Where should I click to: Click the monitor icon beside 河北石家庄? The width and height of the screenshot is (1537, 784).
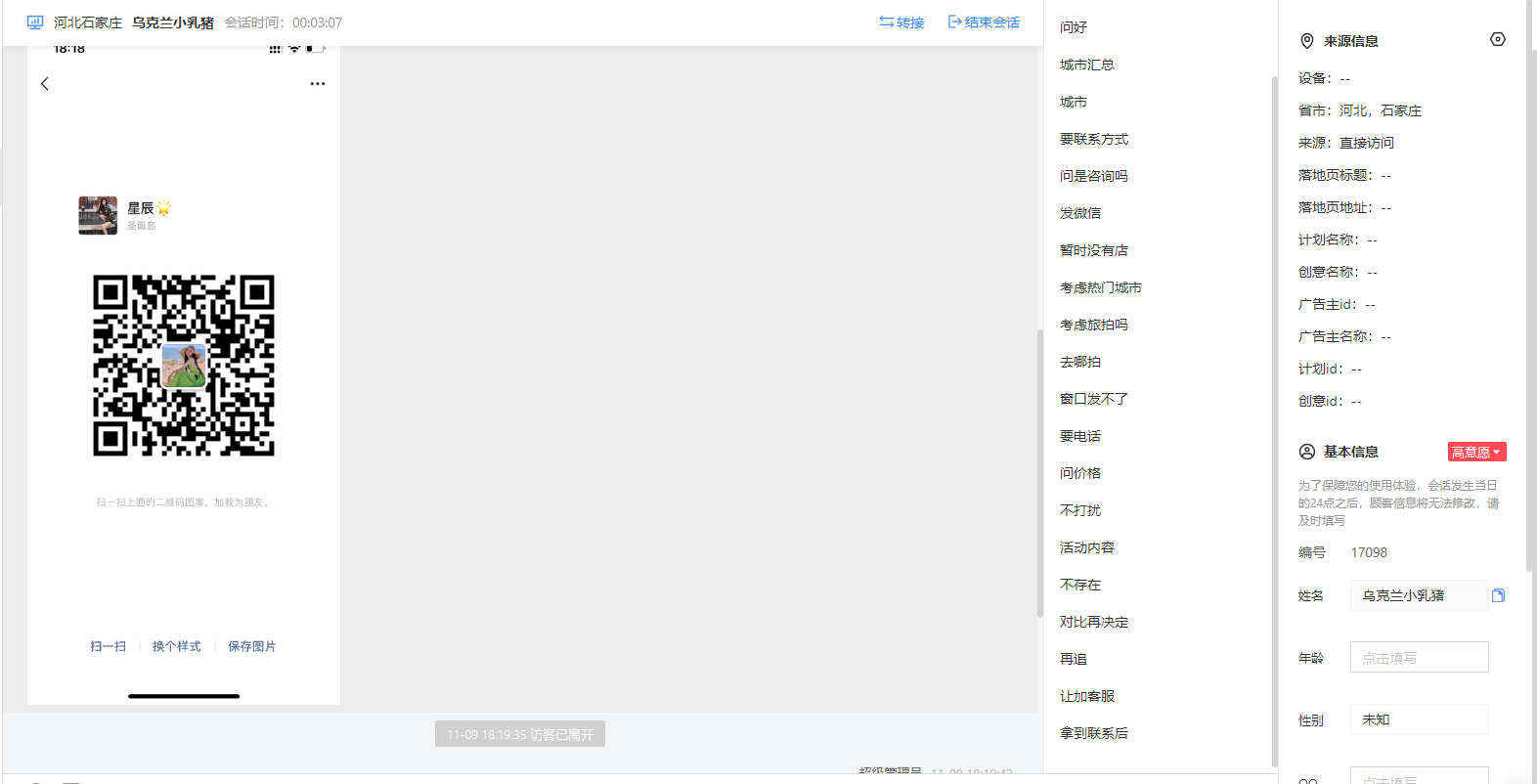click(x=35, y=22)
